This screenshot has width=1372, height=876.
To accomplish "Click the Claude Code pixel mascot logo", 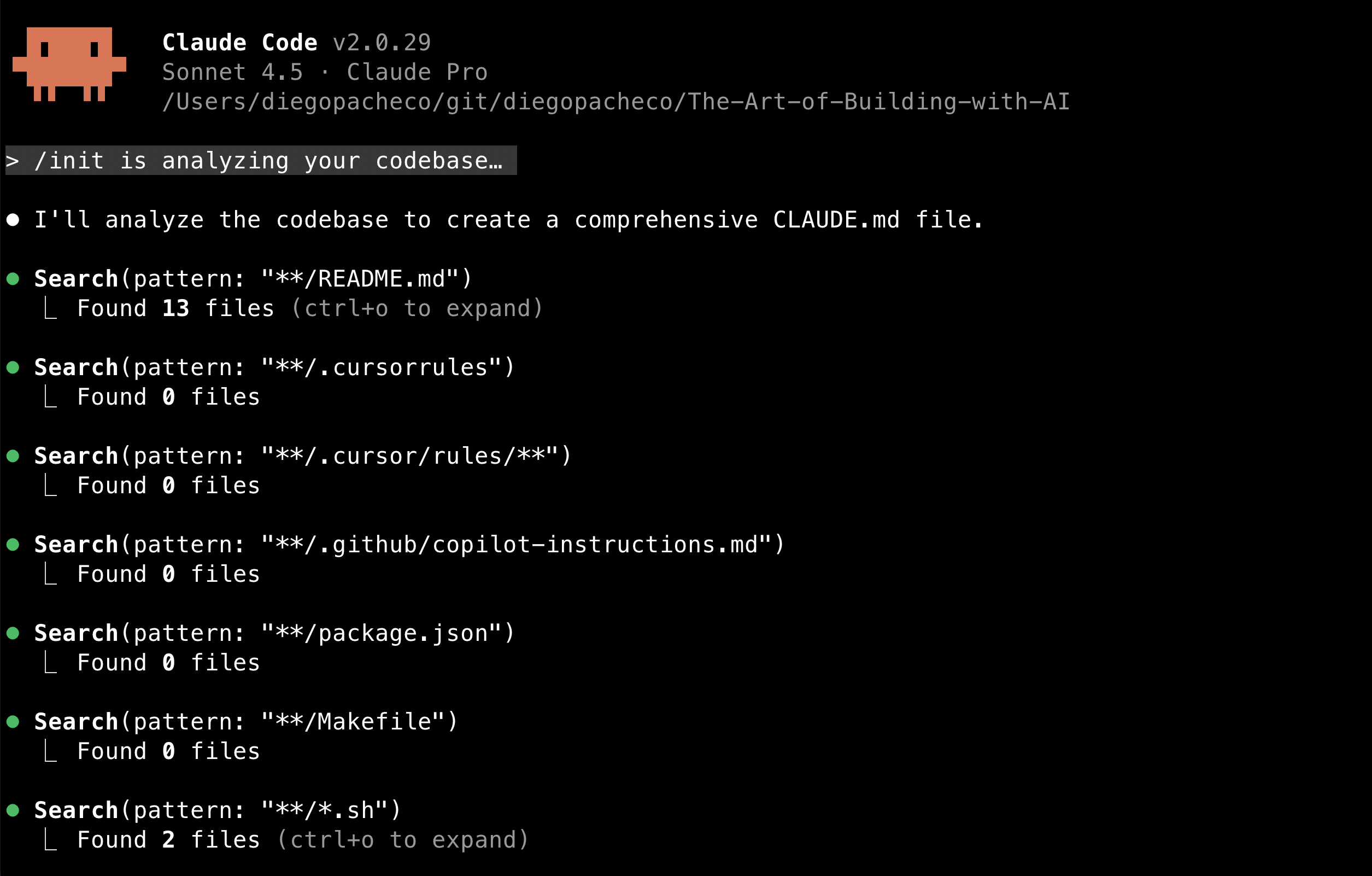I will (x=69, y=64).
